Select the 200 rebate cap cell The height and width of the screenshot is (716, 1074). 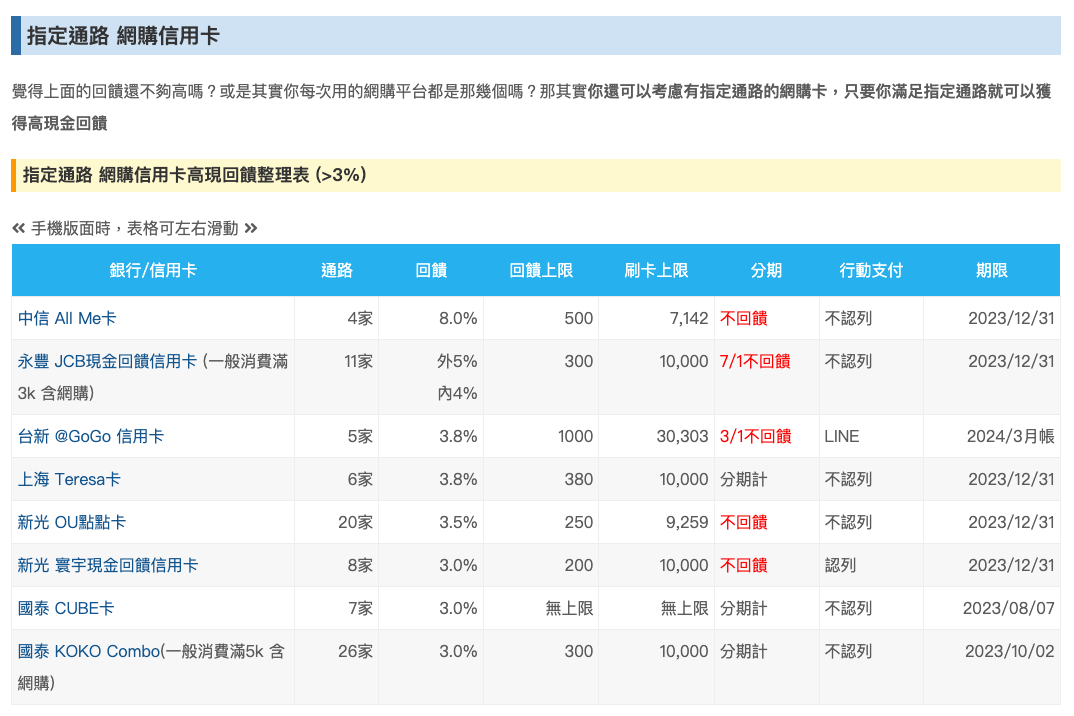[541, 566]
